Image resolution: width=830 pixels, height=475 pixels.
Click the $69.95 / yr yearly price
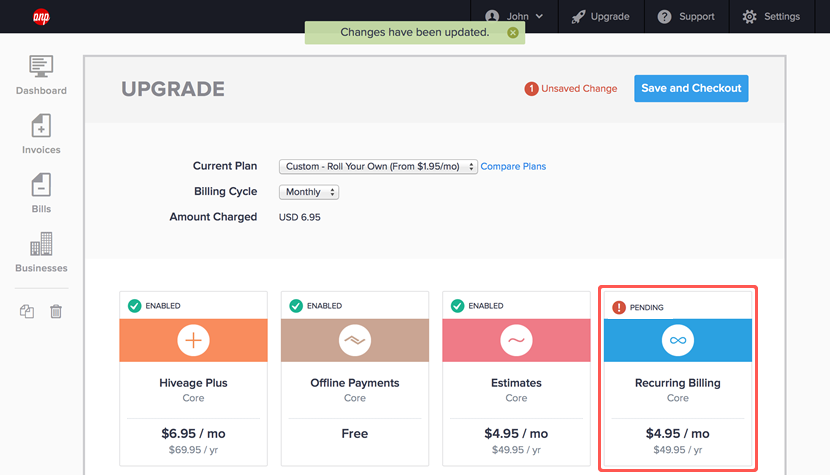click(x=193, y=450)
